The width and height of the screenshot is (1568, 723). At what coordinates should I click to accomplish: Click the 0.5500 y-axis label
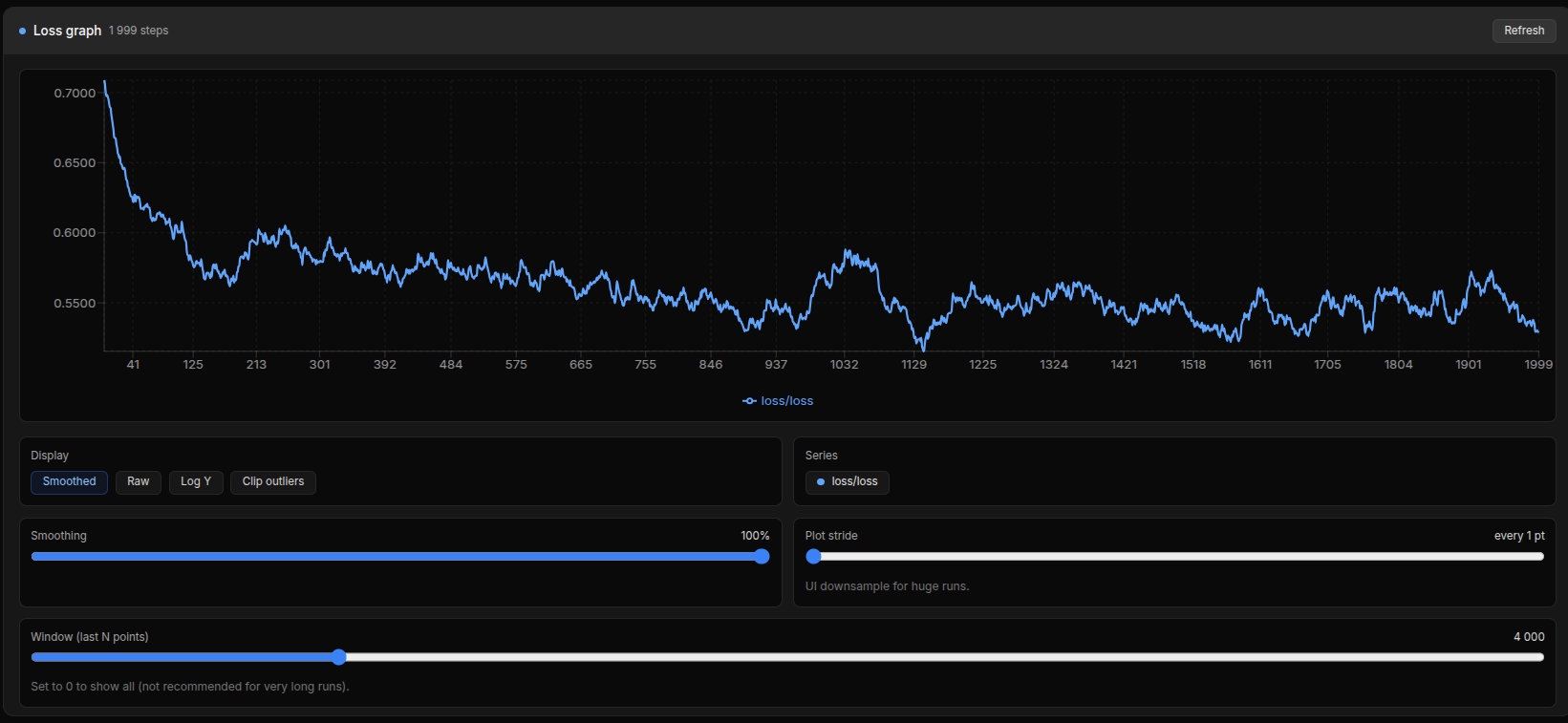tap(75, 304)
